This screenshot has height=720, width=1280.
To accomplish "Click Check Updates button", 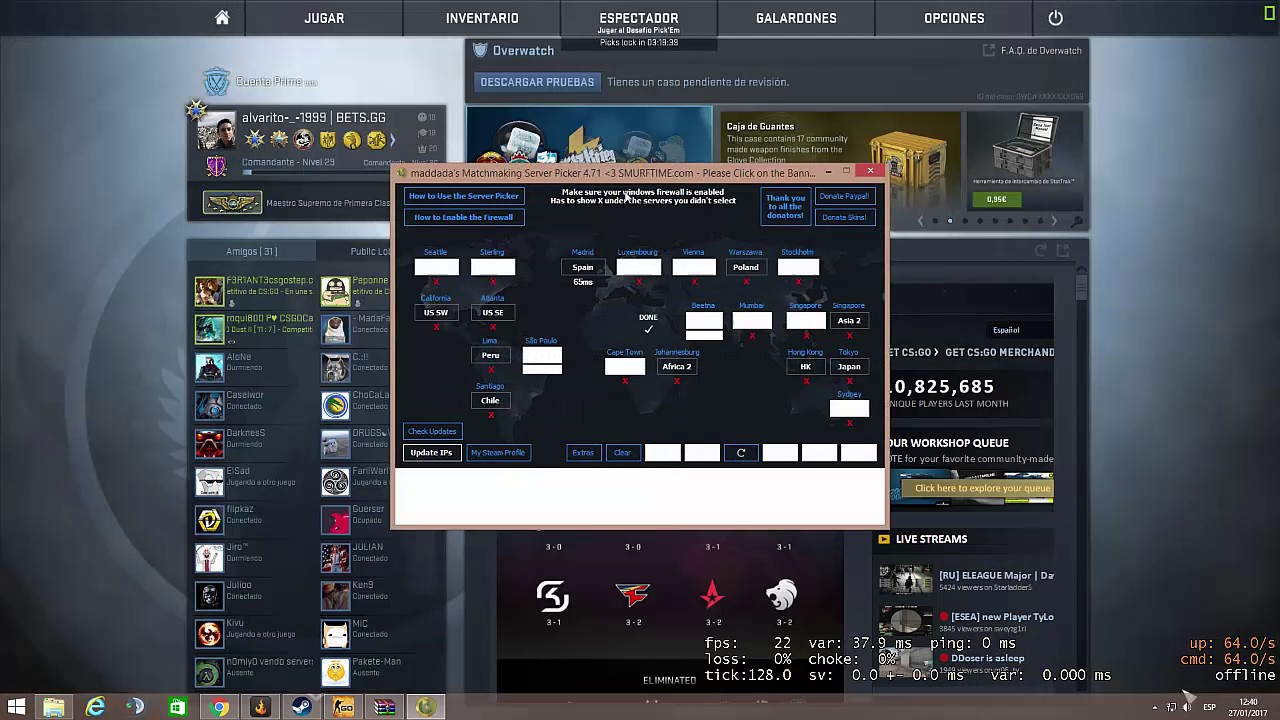I will (x=432, y=431).
